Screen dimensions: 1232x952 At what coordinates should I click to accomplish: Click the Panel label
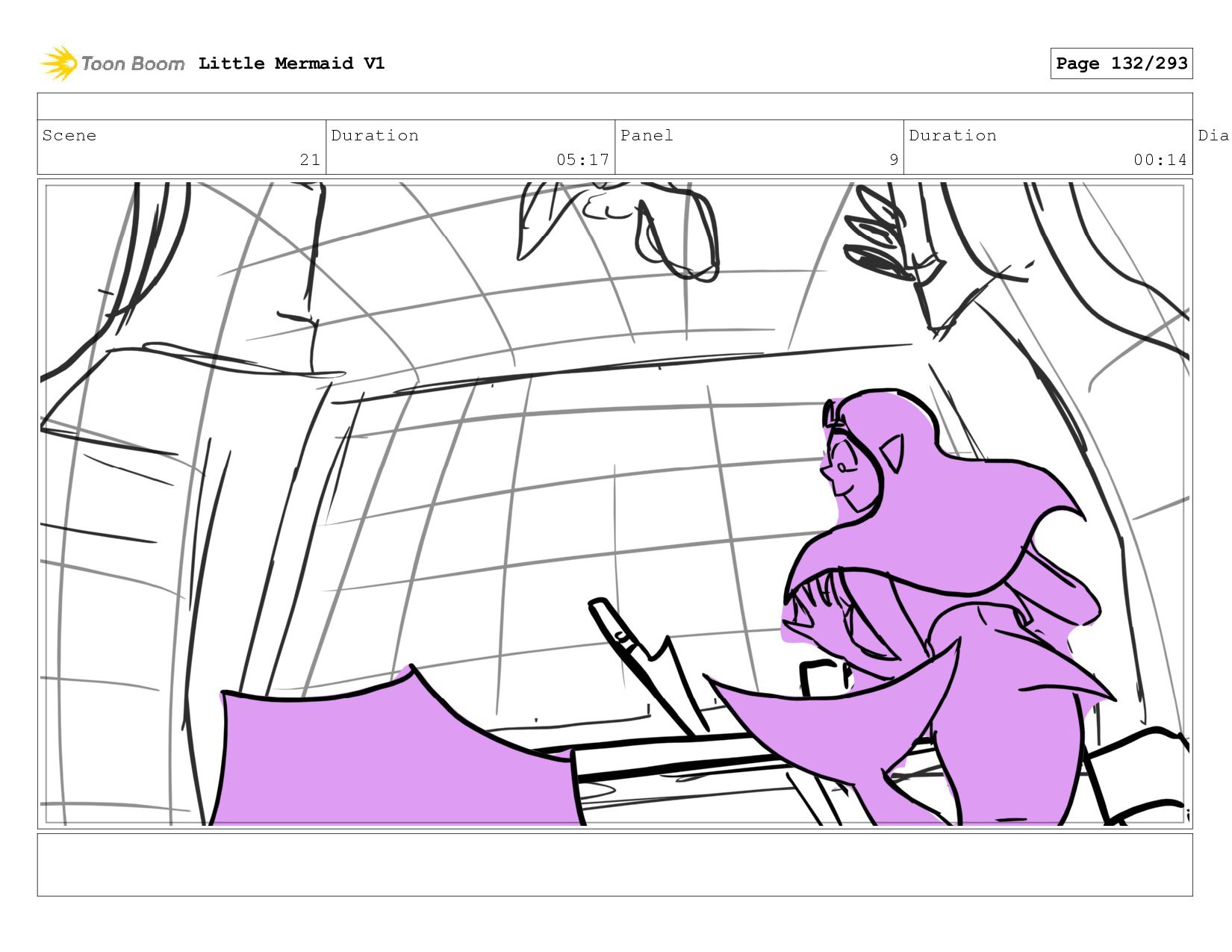(647, 135)
